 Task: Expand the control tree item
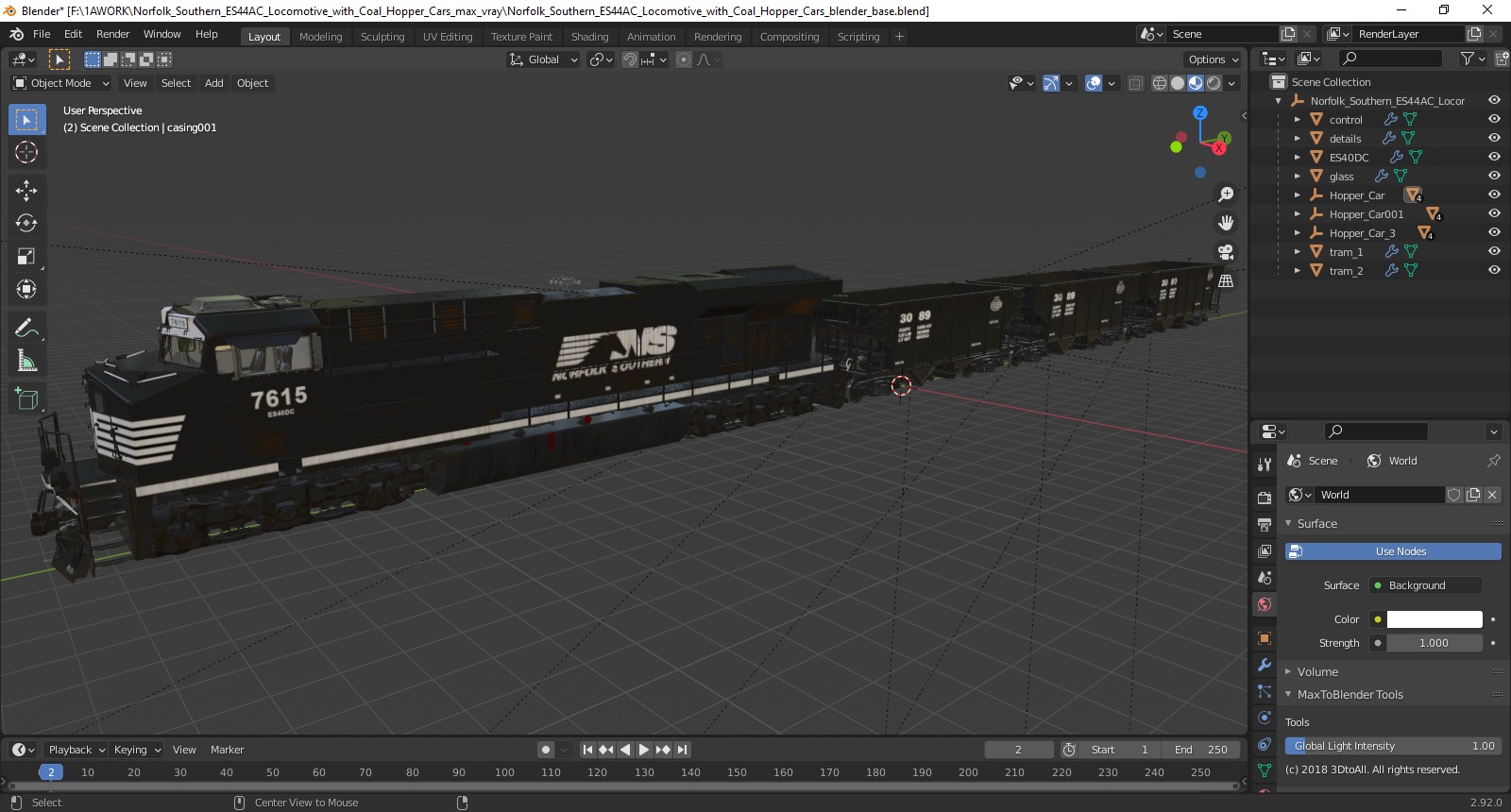(x=1297, y=120)
